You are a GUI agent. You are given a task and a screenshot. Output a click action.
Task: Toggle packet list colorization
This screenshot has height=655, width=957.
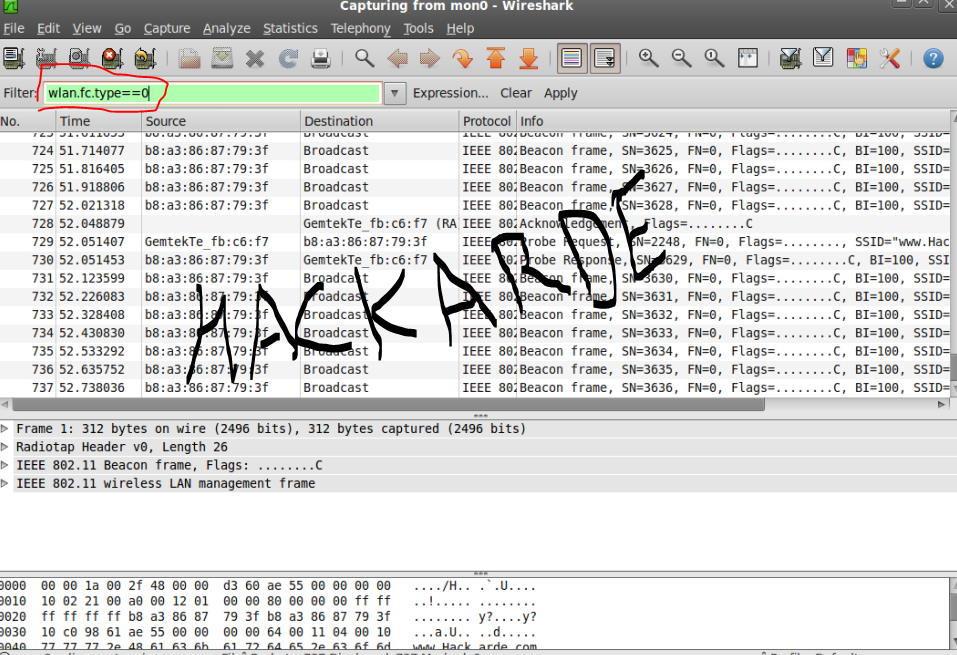572,58
